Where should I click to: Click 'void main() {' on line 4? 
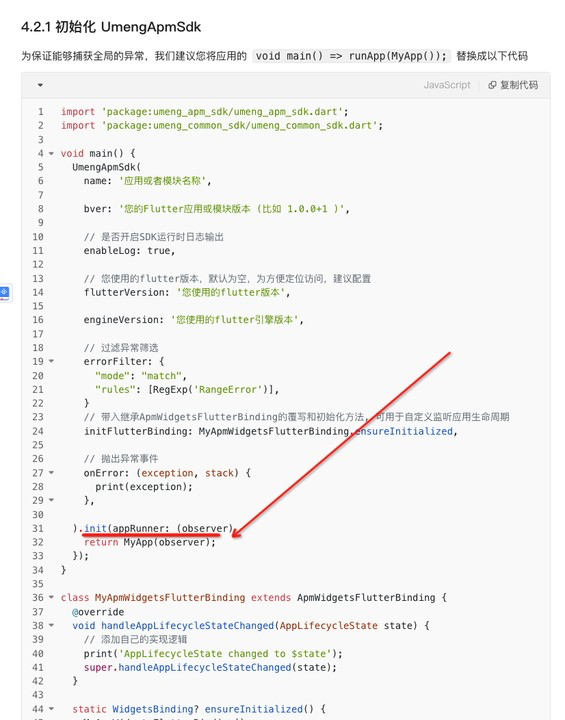click(x=98, y=153)
